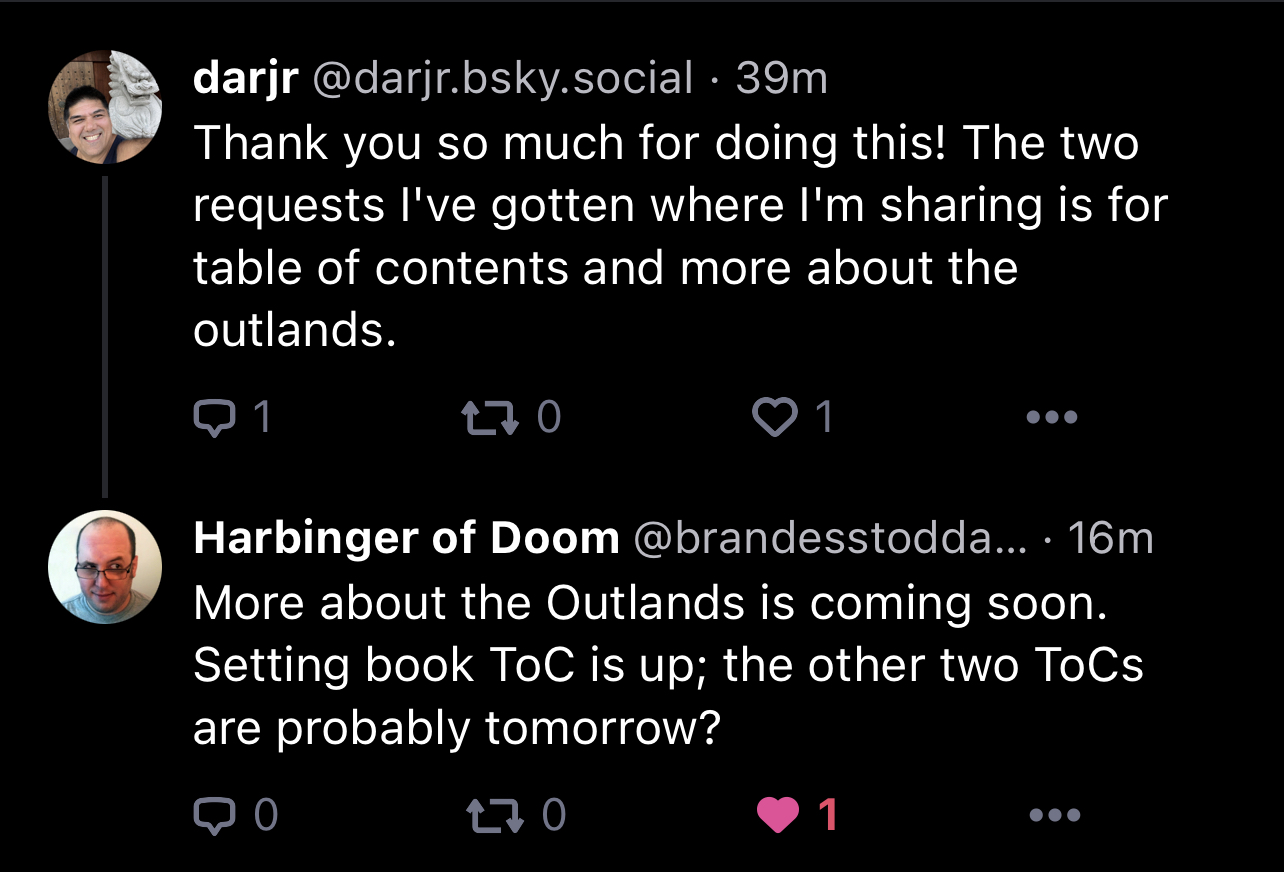Open Harbinger of Doom's avatar
Viewport: 1284px width, 872px height.
coord(106,567)
